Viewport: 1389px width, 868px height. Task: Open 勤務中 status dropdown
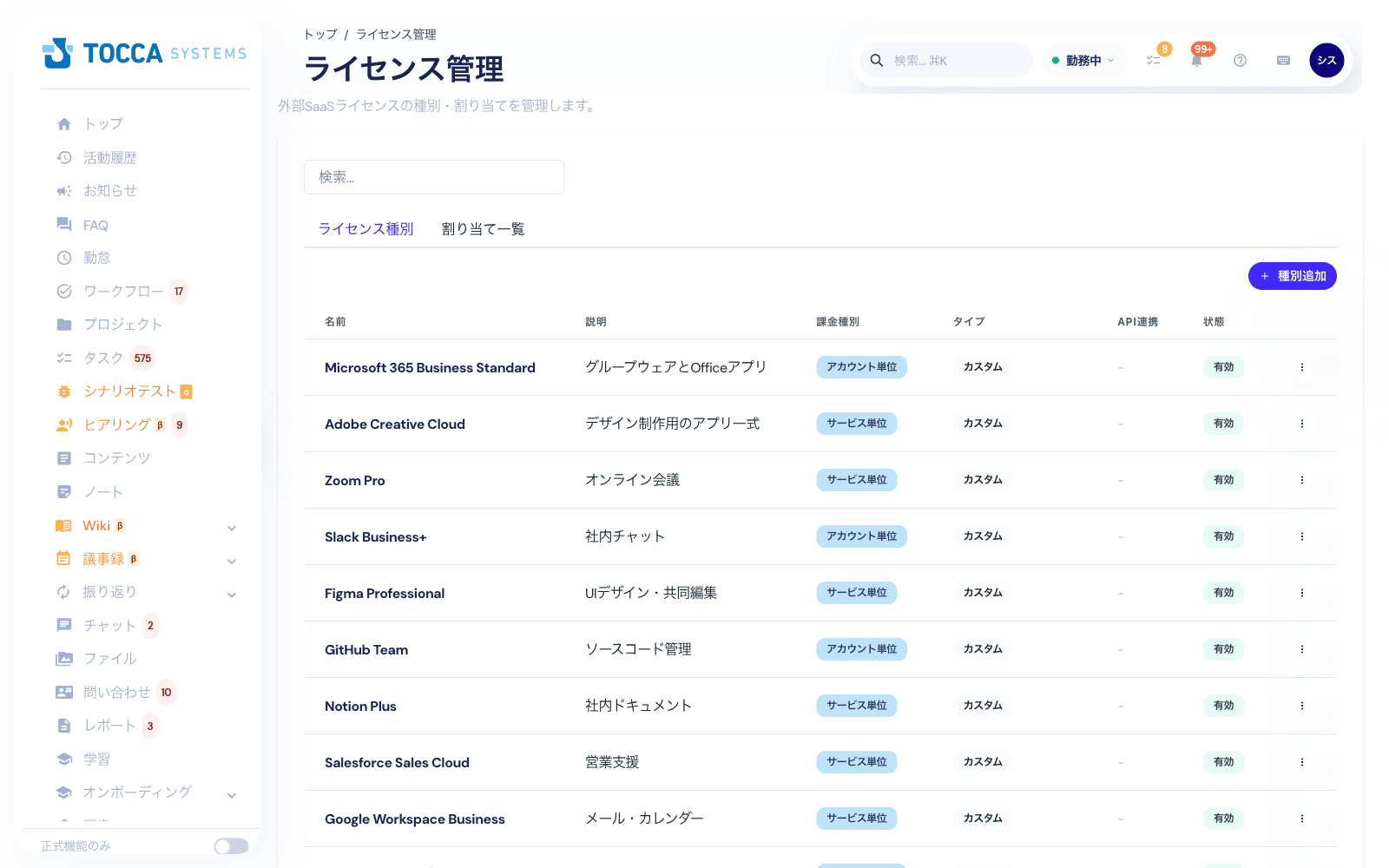point(1083,61)
